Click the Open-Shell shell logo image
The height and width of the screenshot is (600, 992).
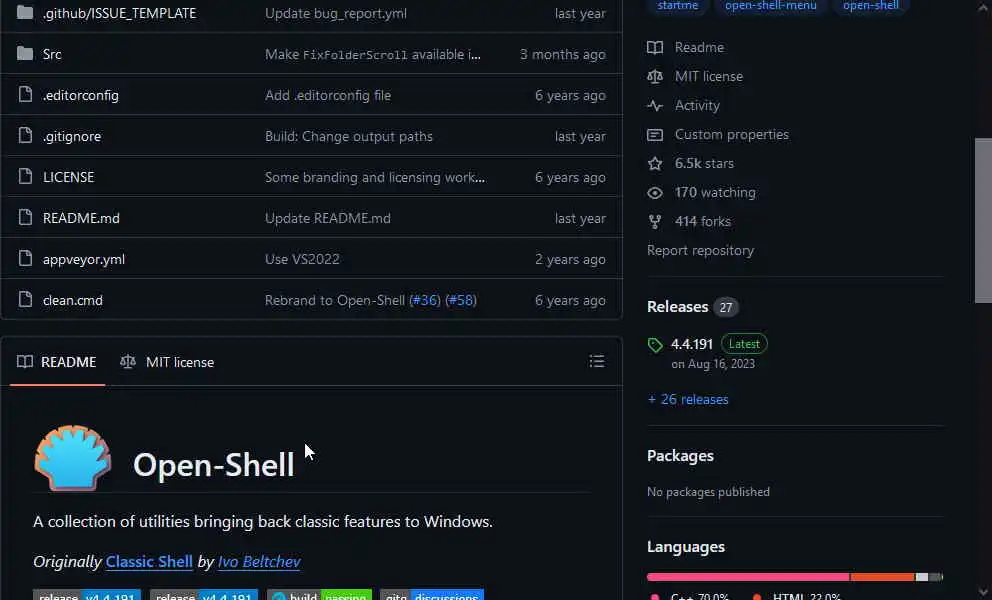click(73, 458)
